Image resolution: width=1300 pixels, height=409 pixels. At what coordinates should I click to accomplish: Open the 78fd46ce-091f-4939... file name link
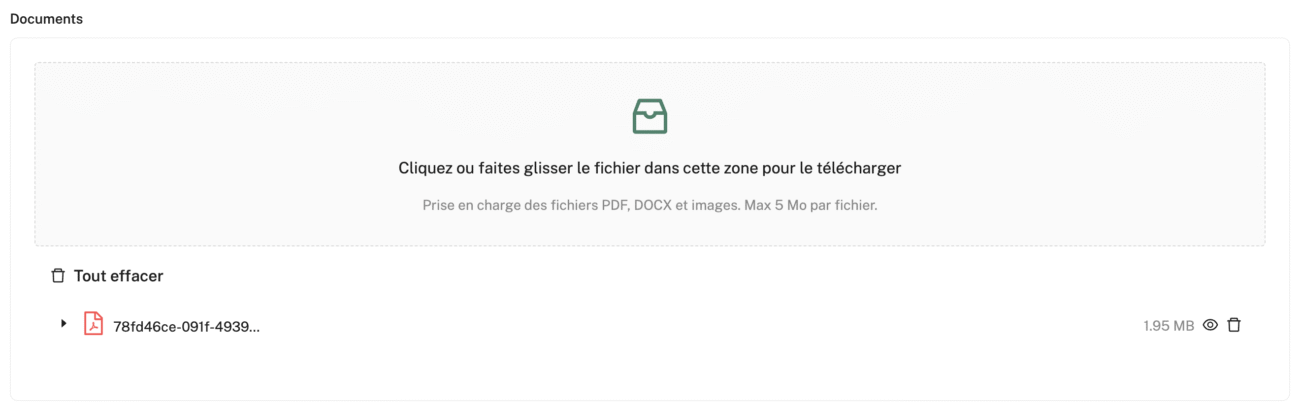point(186,326)
